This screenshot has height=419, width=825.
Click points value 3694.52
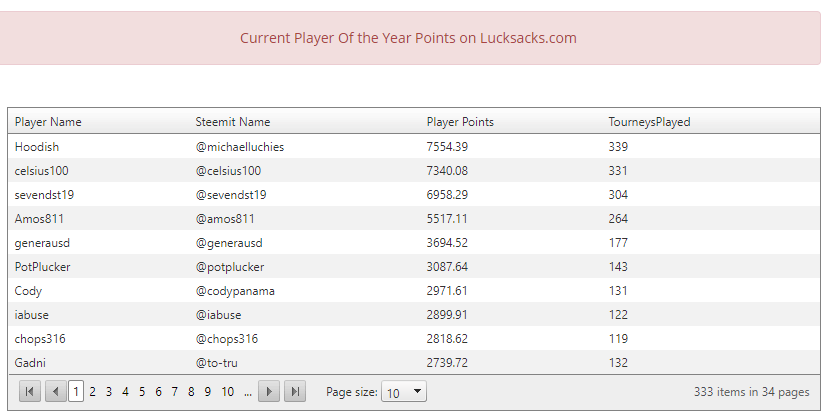point(447,243)
